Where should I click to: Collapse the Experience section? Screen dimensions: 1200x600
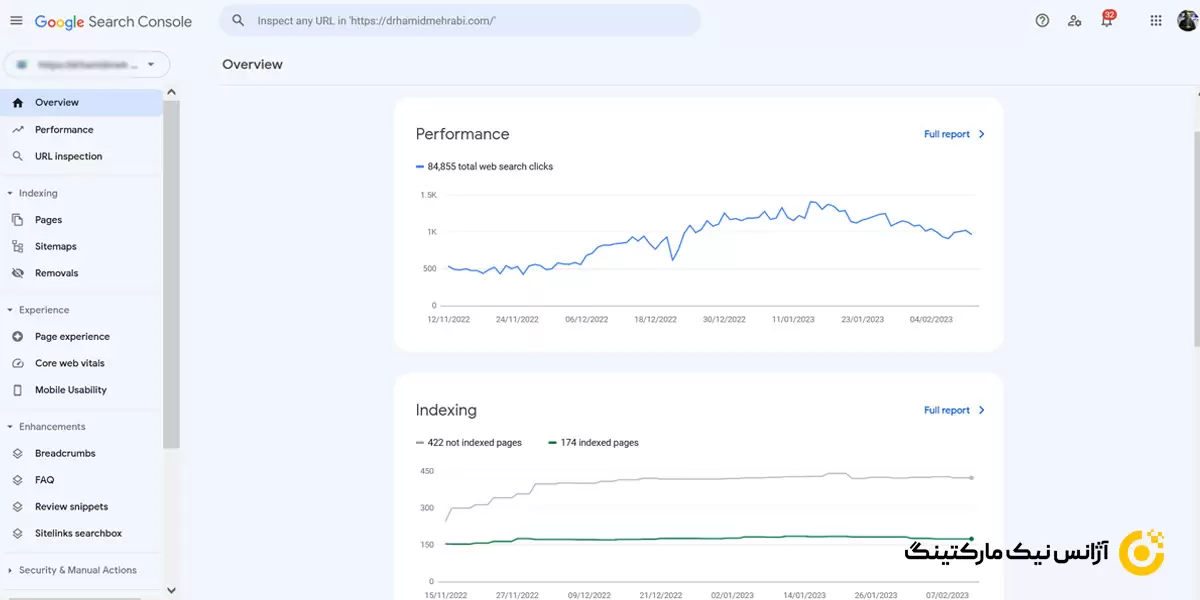[10, 310]
